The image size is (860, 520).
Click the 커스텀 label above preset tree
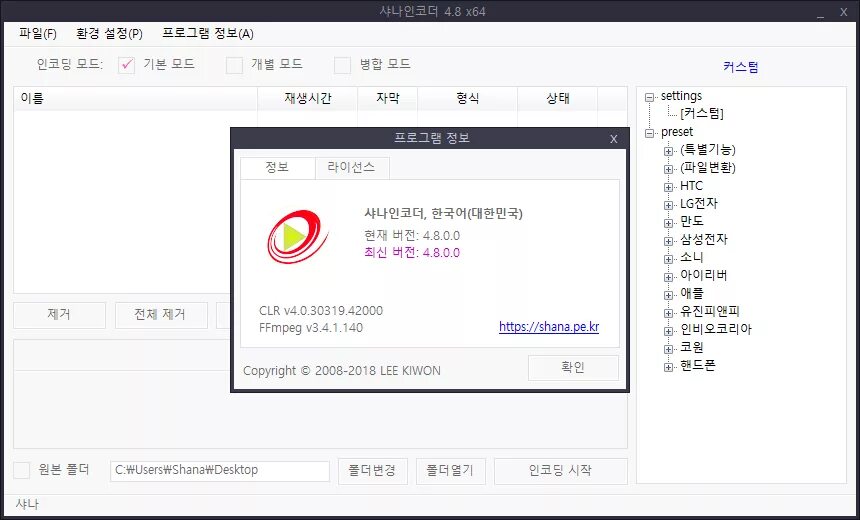point(740,67)
